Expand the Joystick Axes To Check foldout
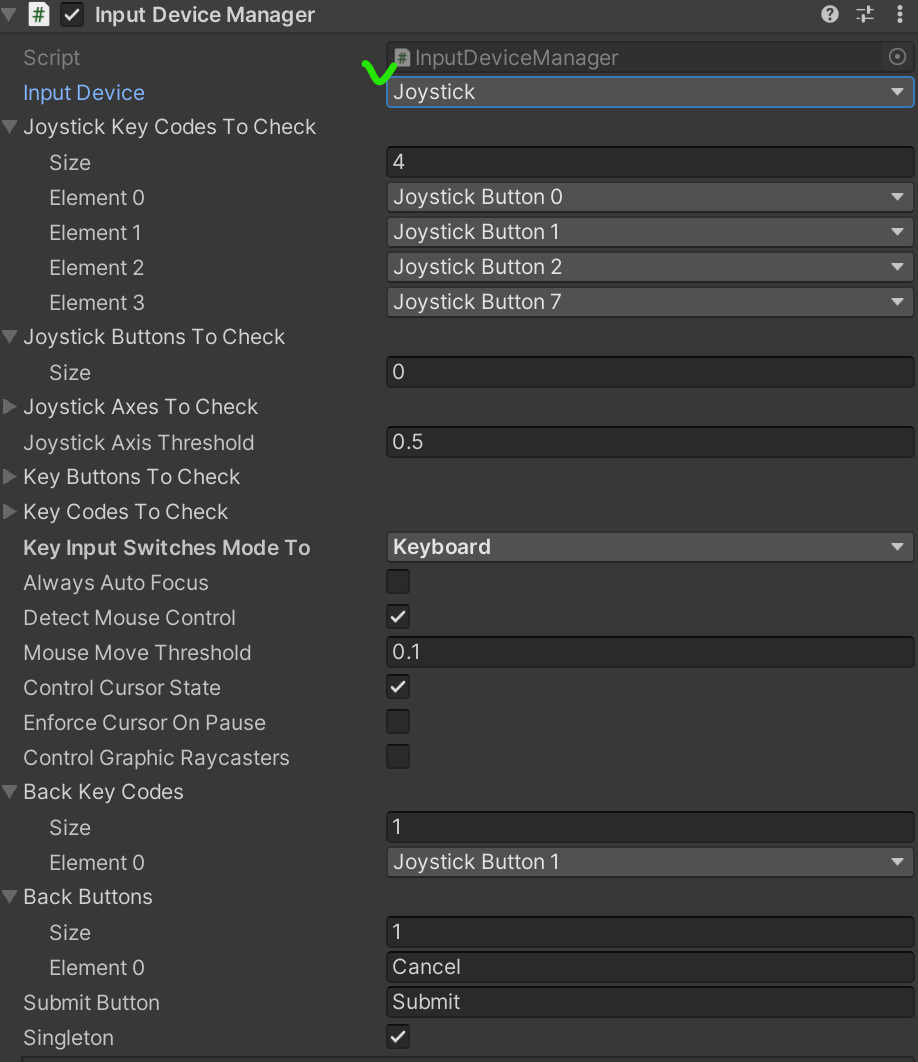Screen dimensions: 918x1062 coord(10,407)
